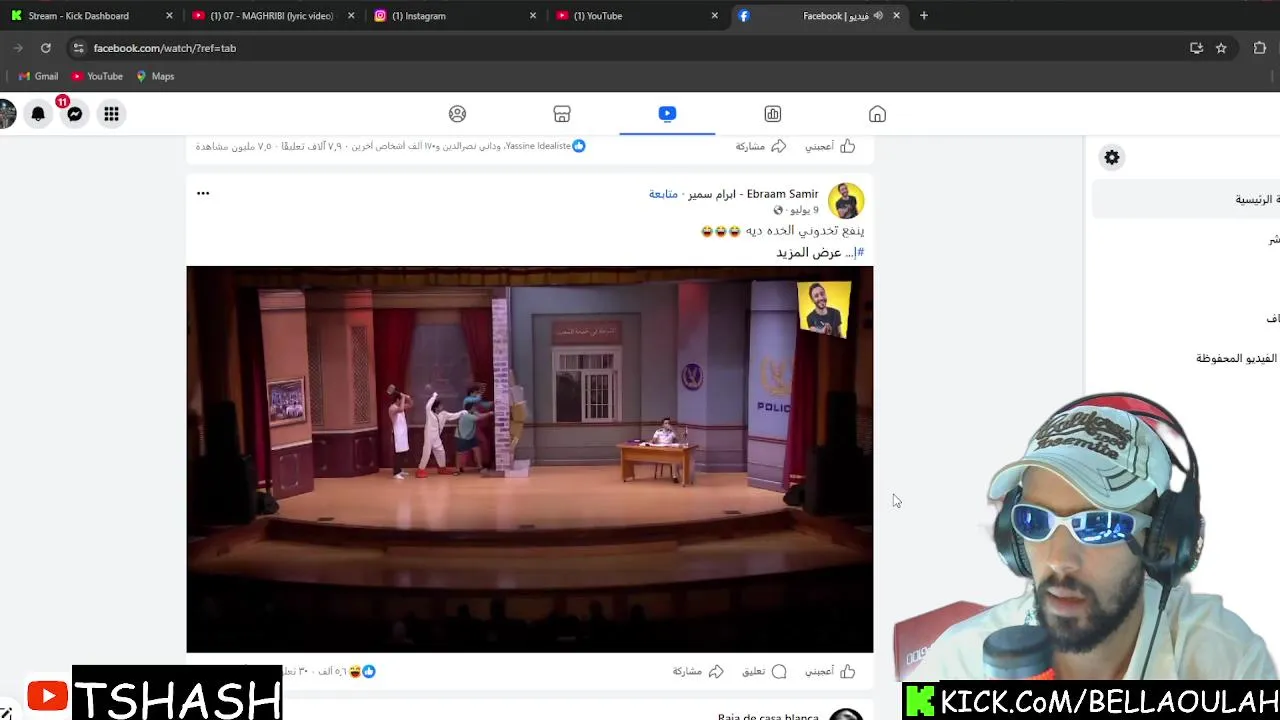Select the Video watch tab icon
The image size is (1280, 720).
pyautogui.click(x=667, y=114)
